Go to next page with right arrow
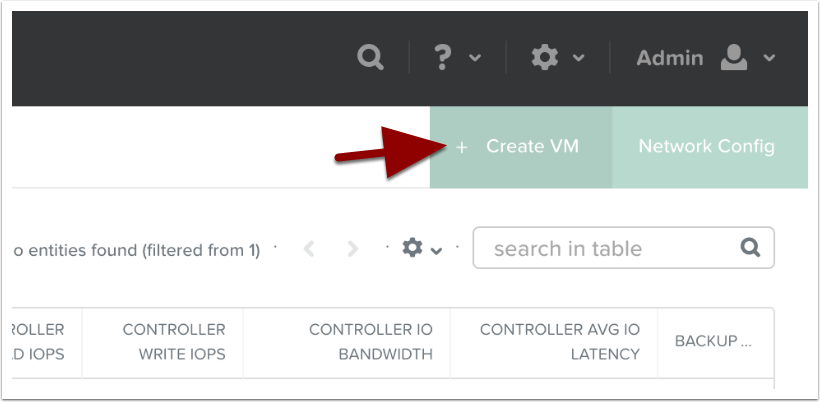 pos(352,249)
